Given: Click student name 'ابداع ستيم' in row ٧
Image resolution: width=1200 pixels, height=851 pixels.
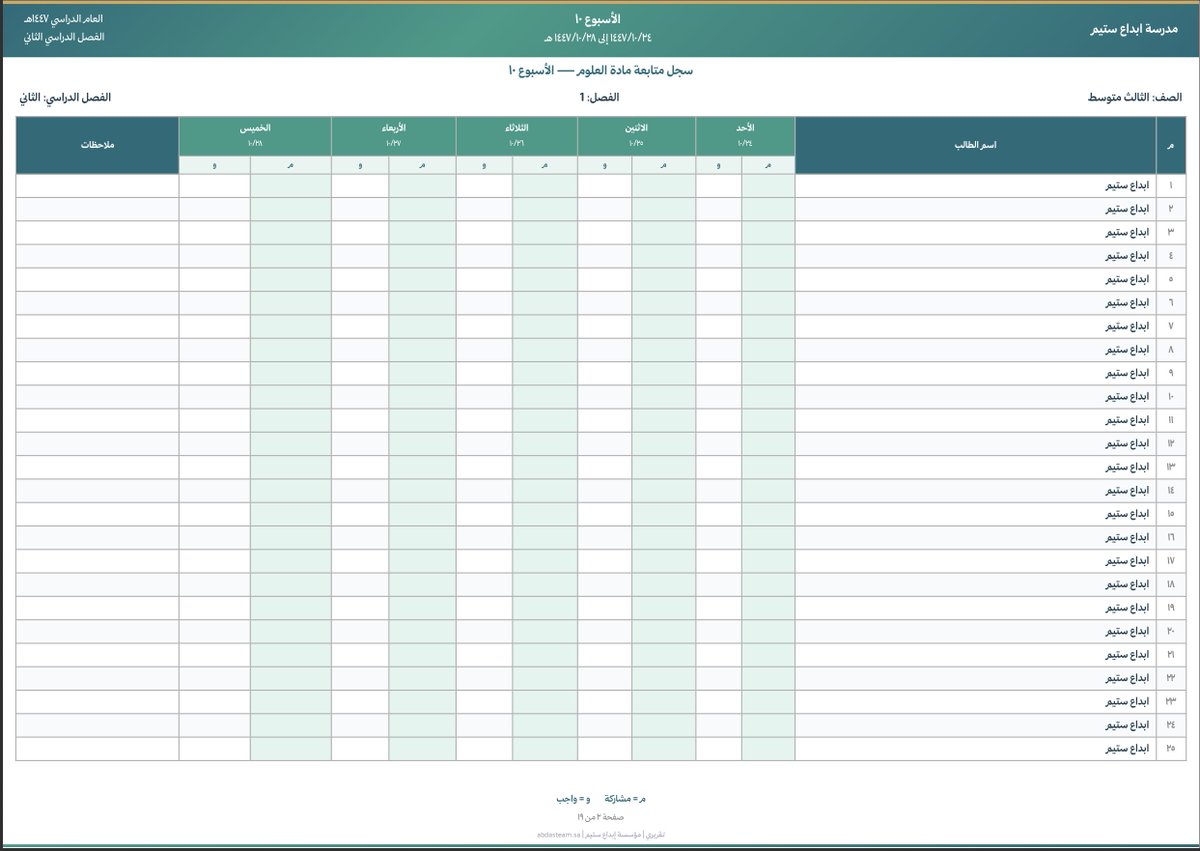Looking at the screenshot, I should pos(1127,326).
